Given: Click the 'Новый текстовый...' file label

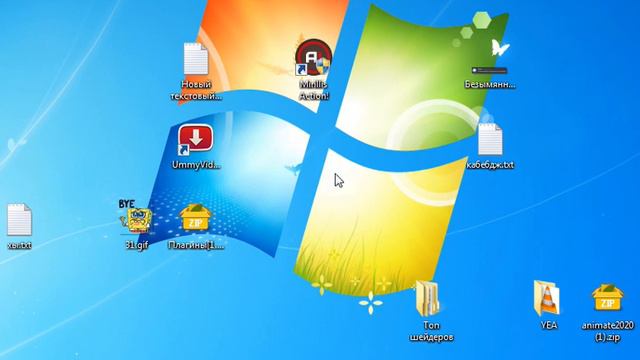Looking at the screenshot, I should pos(196,90).
